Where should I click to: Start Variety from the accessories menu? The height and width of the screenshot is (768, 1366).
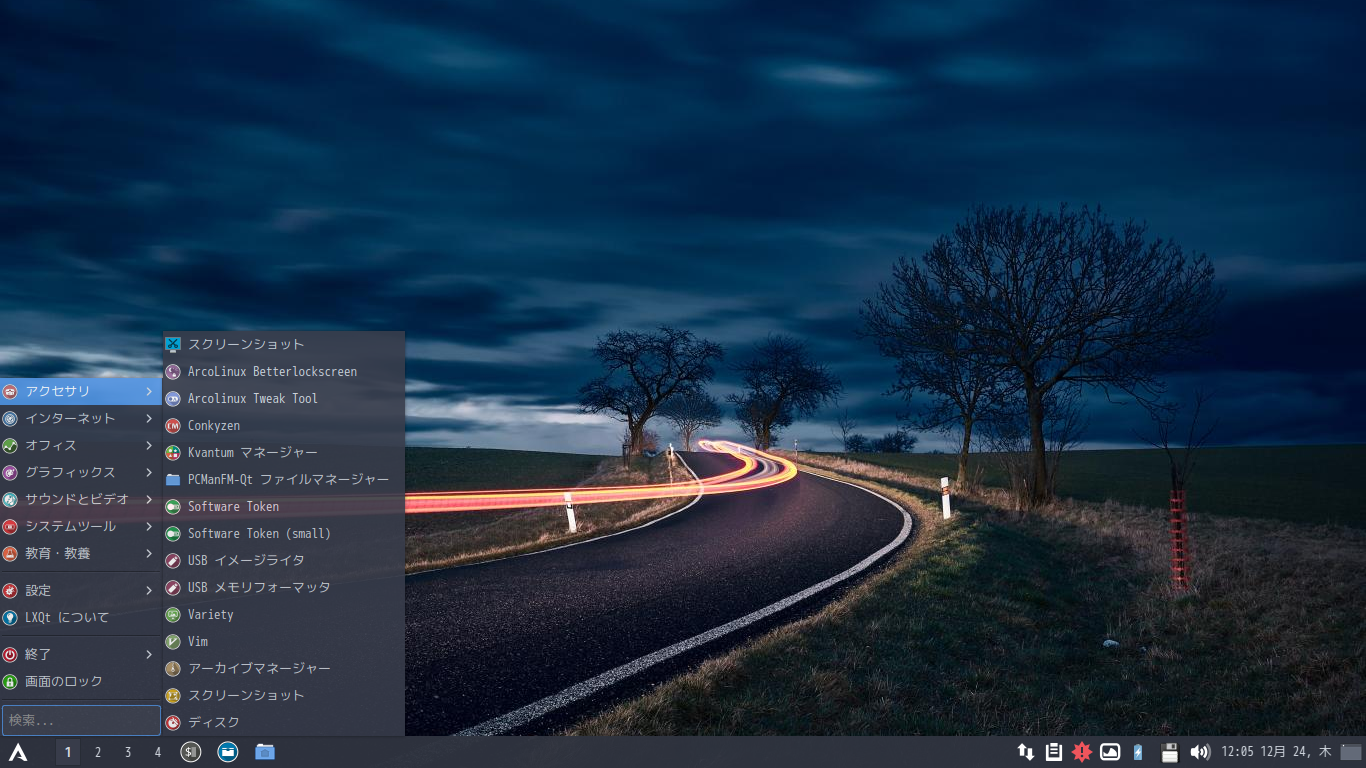point(284,614)
